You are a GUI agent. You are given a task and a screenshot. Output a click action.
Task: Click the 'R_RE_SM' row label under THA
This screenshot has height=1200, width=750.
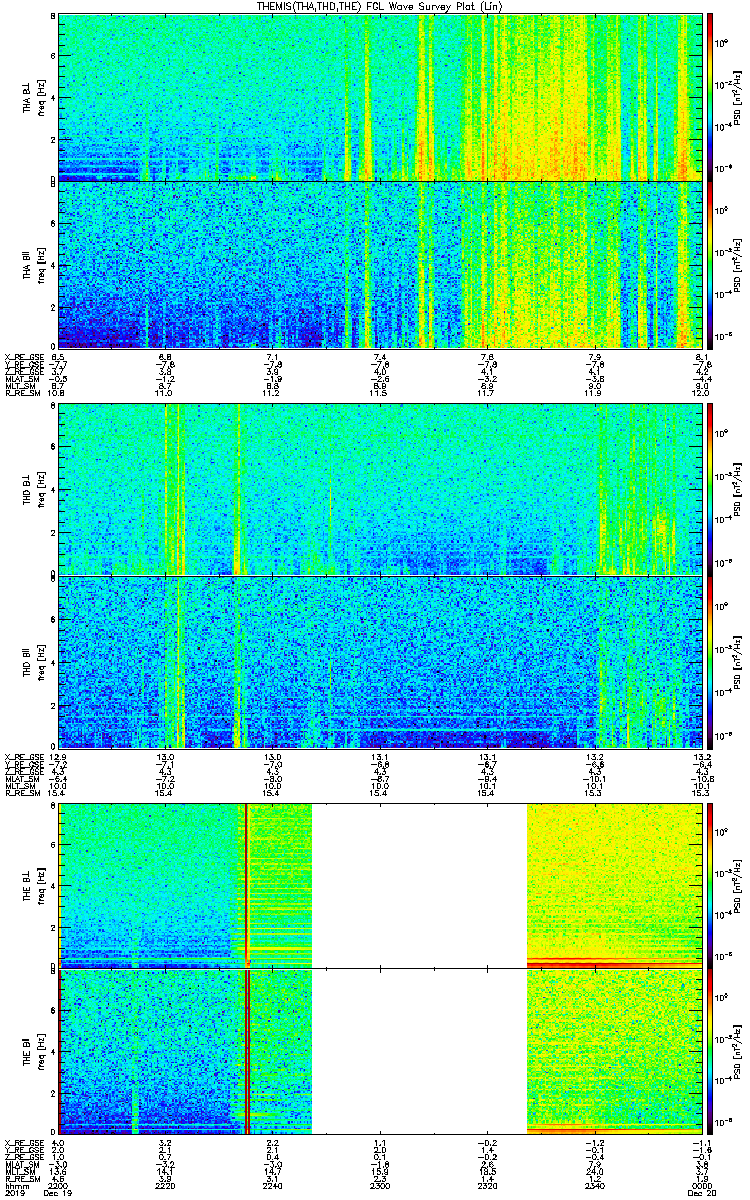pyautogui.click(x=21, y=394)
